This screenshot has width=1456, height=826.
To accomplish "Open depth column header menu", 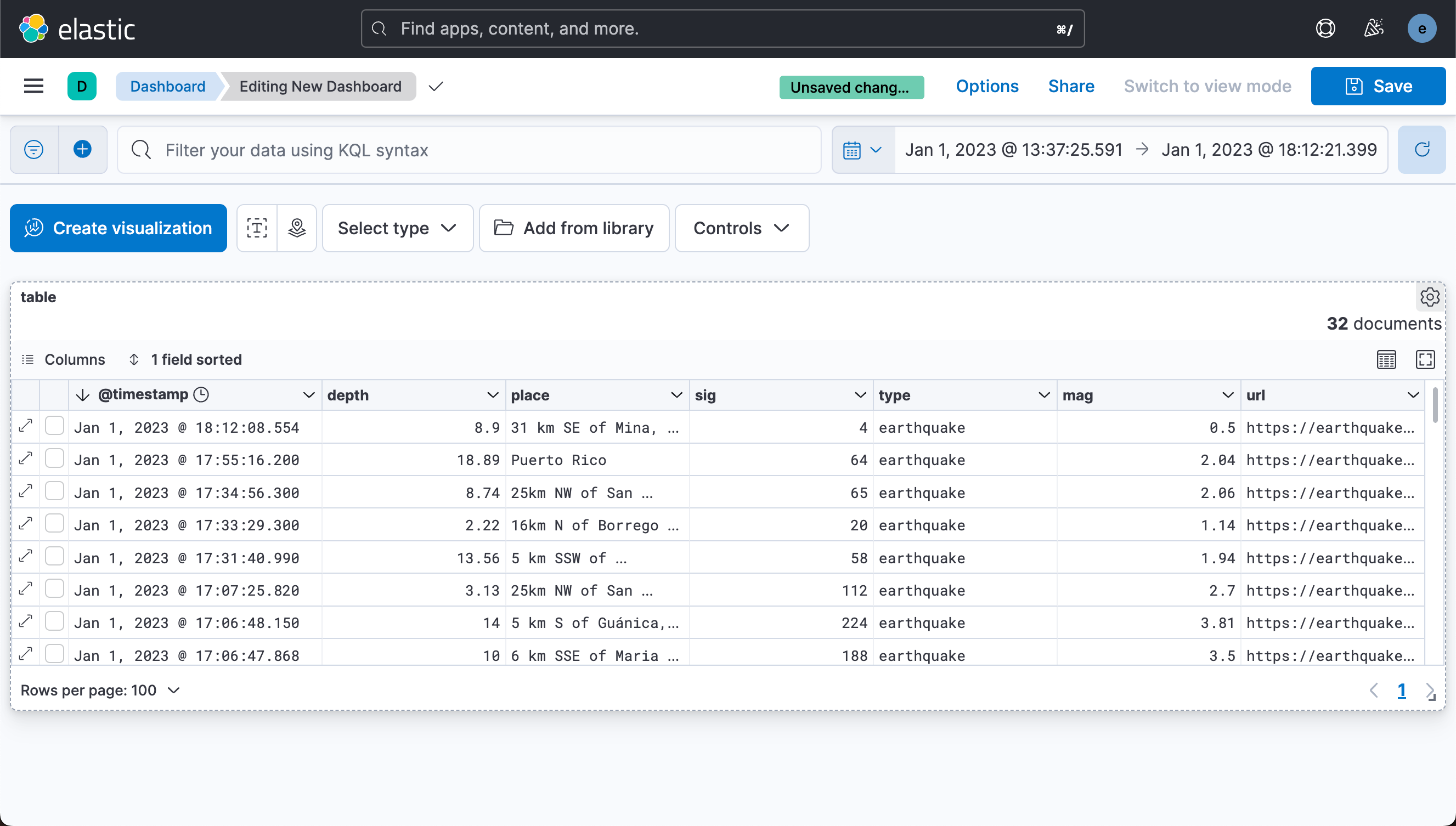I will tap(493, 395).
